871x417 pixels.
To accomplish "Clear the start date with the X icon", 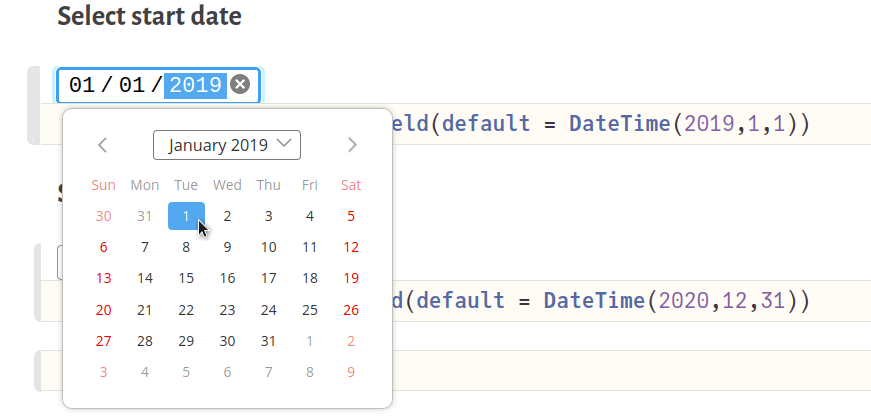I will 240,85.
